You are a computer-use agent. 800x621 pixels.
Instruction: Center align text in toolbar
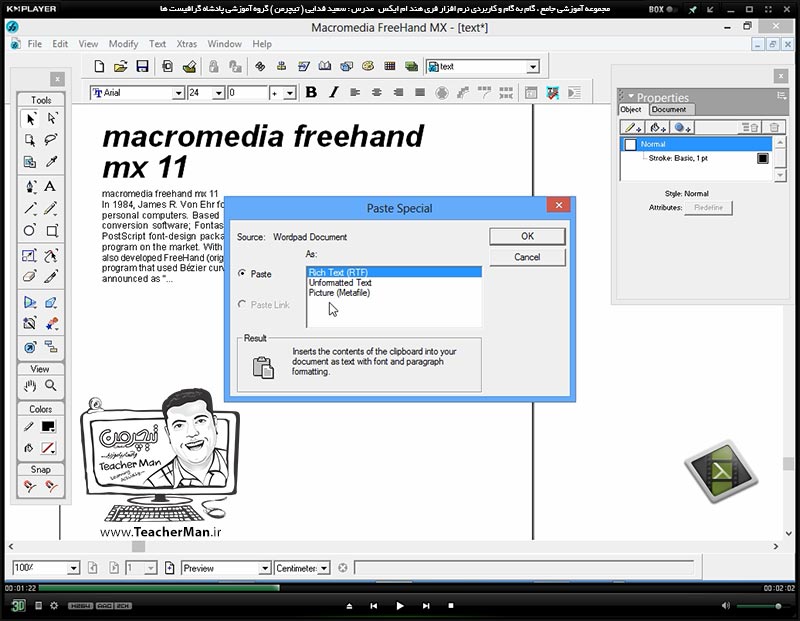coord(377,92)
